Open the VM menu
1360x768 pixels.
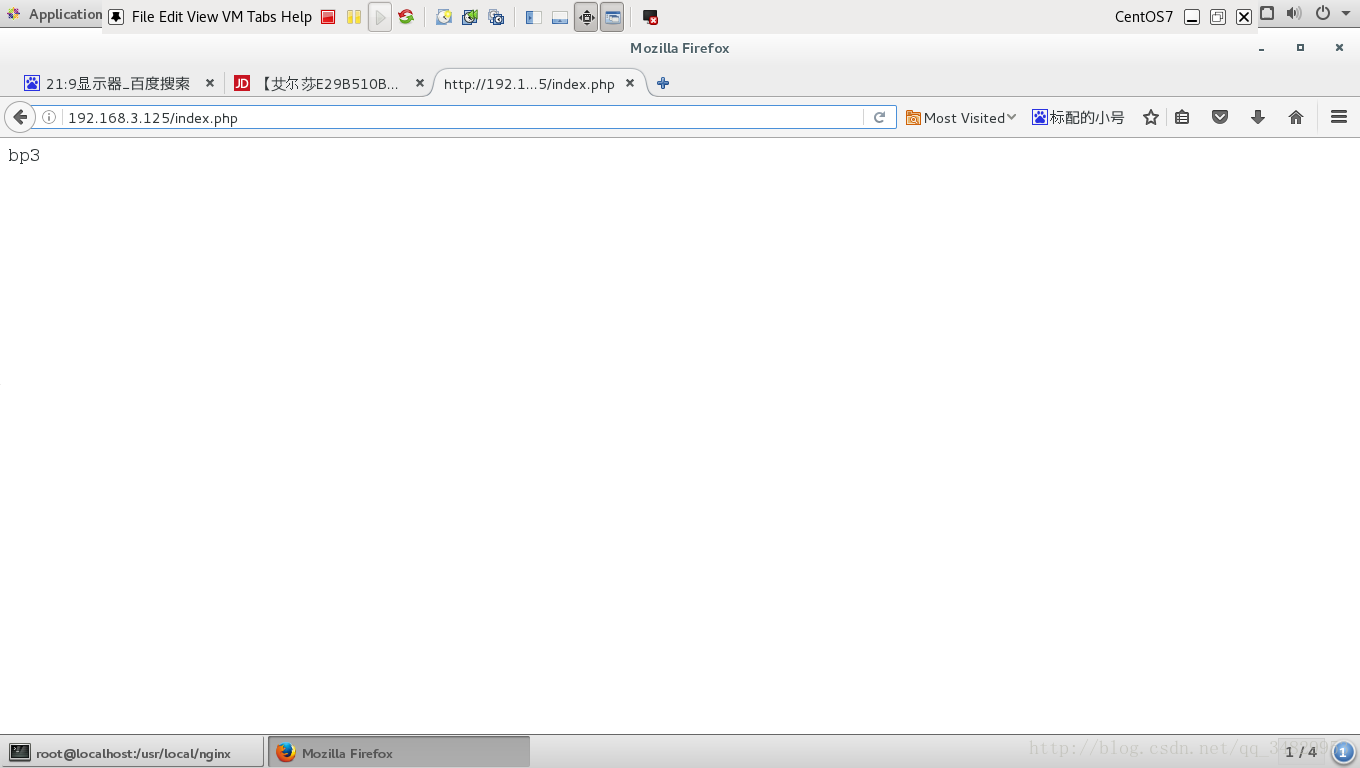pos(232,17)
